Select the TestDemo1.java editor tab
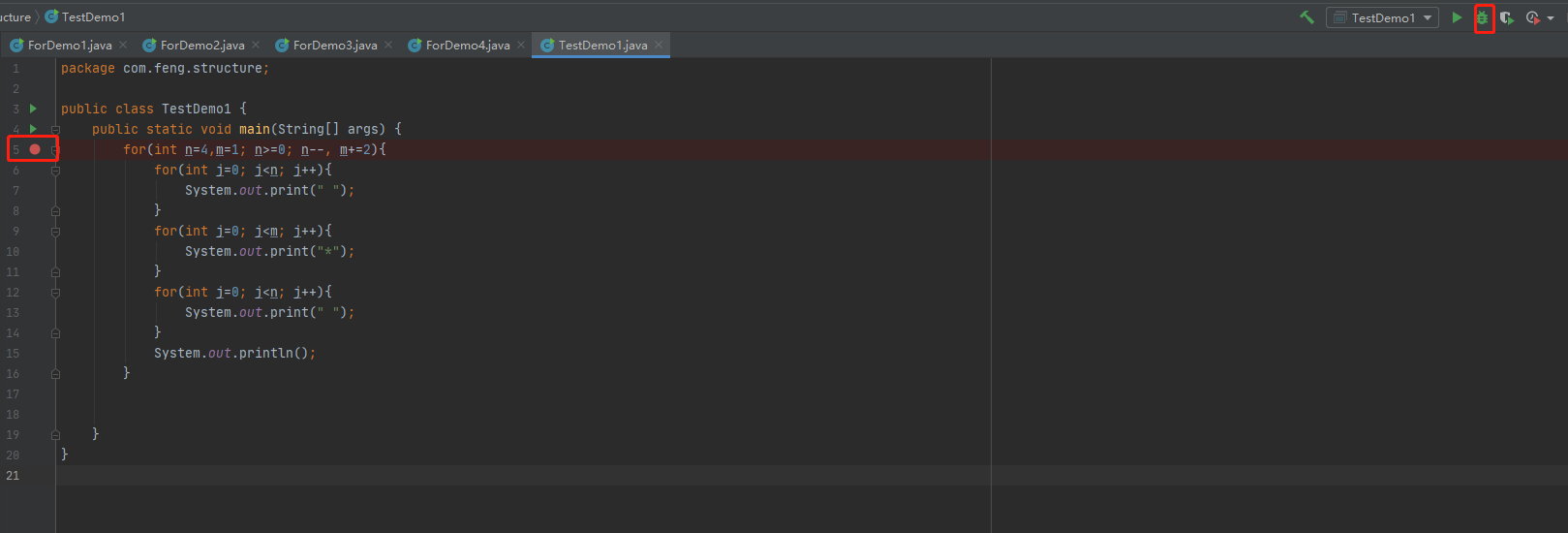This screenshot has width=1568, height=533. point(602,46)
